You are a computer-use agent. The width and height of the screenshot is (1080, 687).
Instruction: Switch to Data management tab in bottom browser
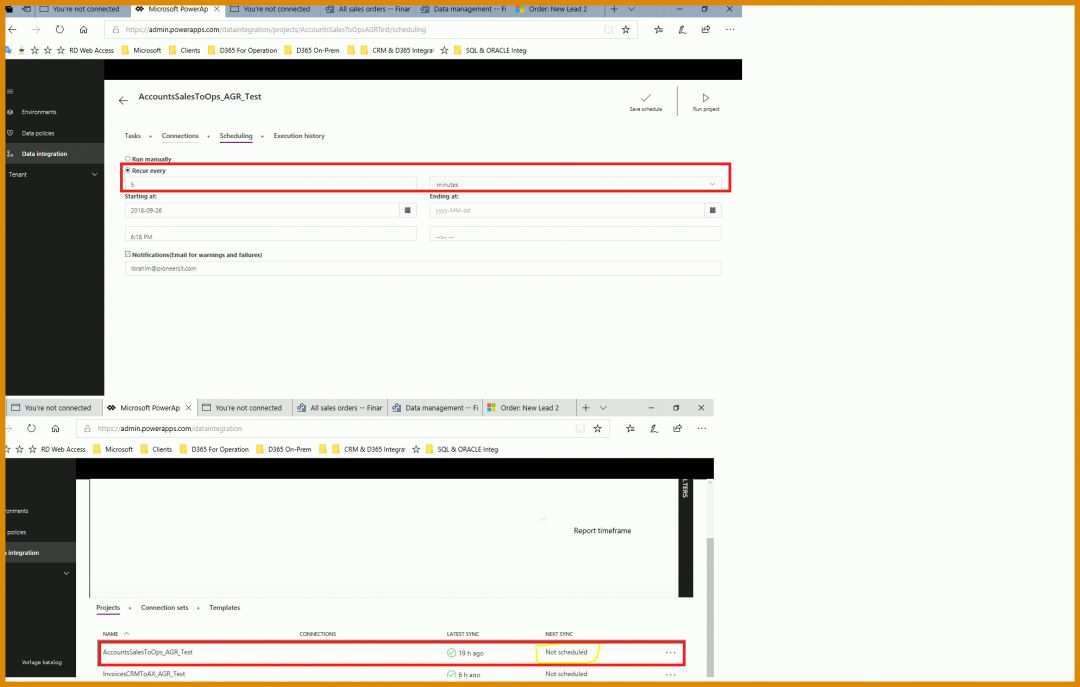pos(435,408)
